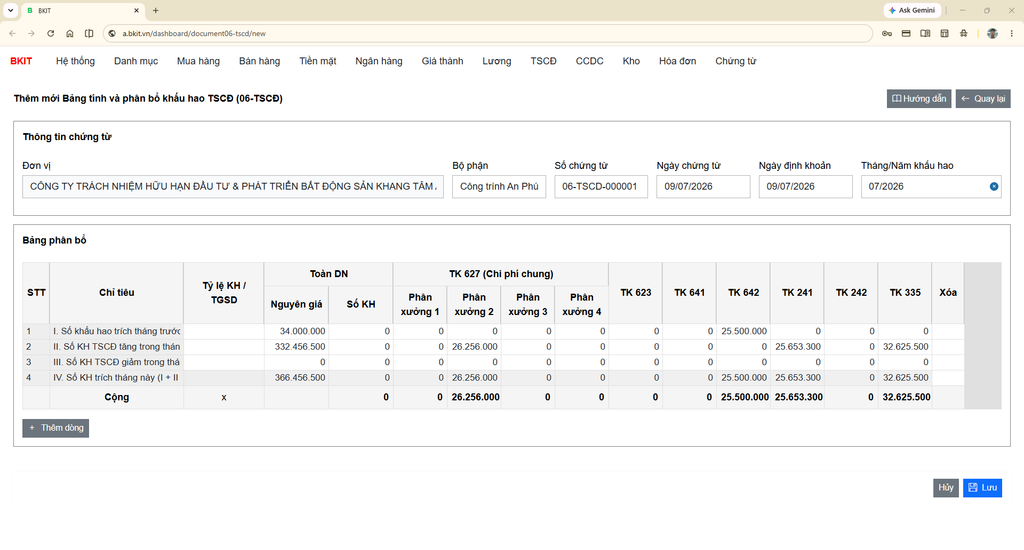
Task: Click Tỷ lệ KH / TGSD column header
Action: point(224,293)
